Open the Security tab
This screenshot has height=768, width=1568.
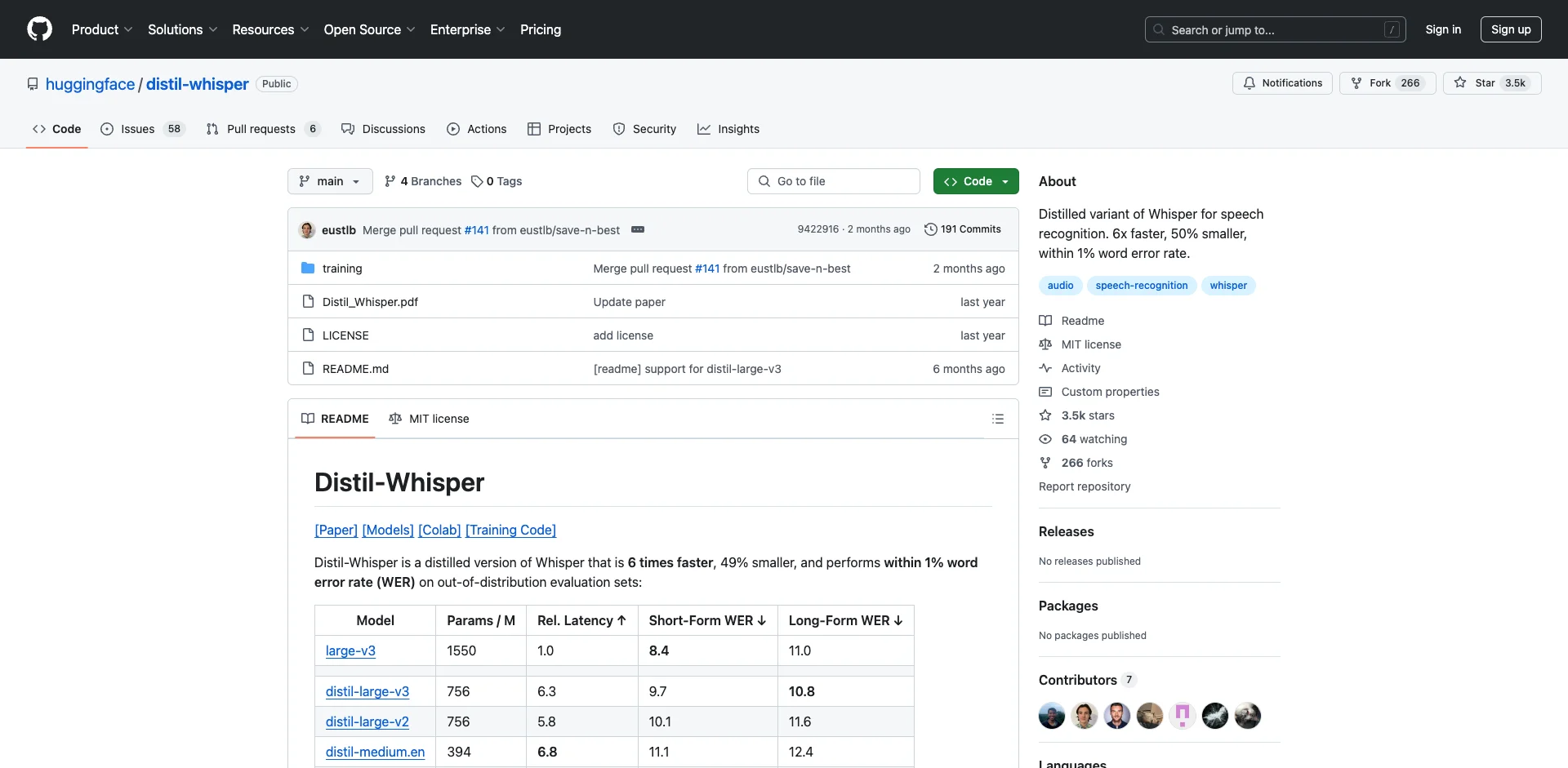pos(644,129)
